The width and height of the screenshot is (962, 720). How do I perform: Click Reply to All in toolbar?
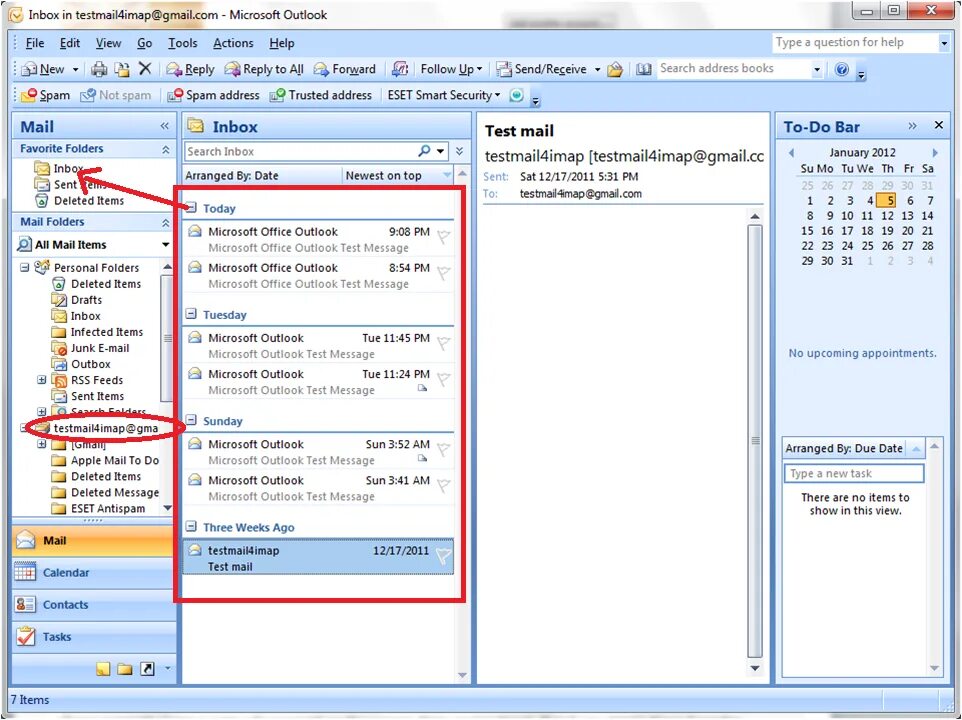(x=264, y=69)
